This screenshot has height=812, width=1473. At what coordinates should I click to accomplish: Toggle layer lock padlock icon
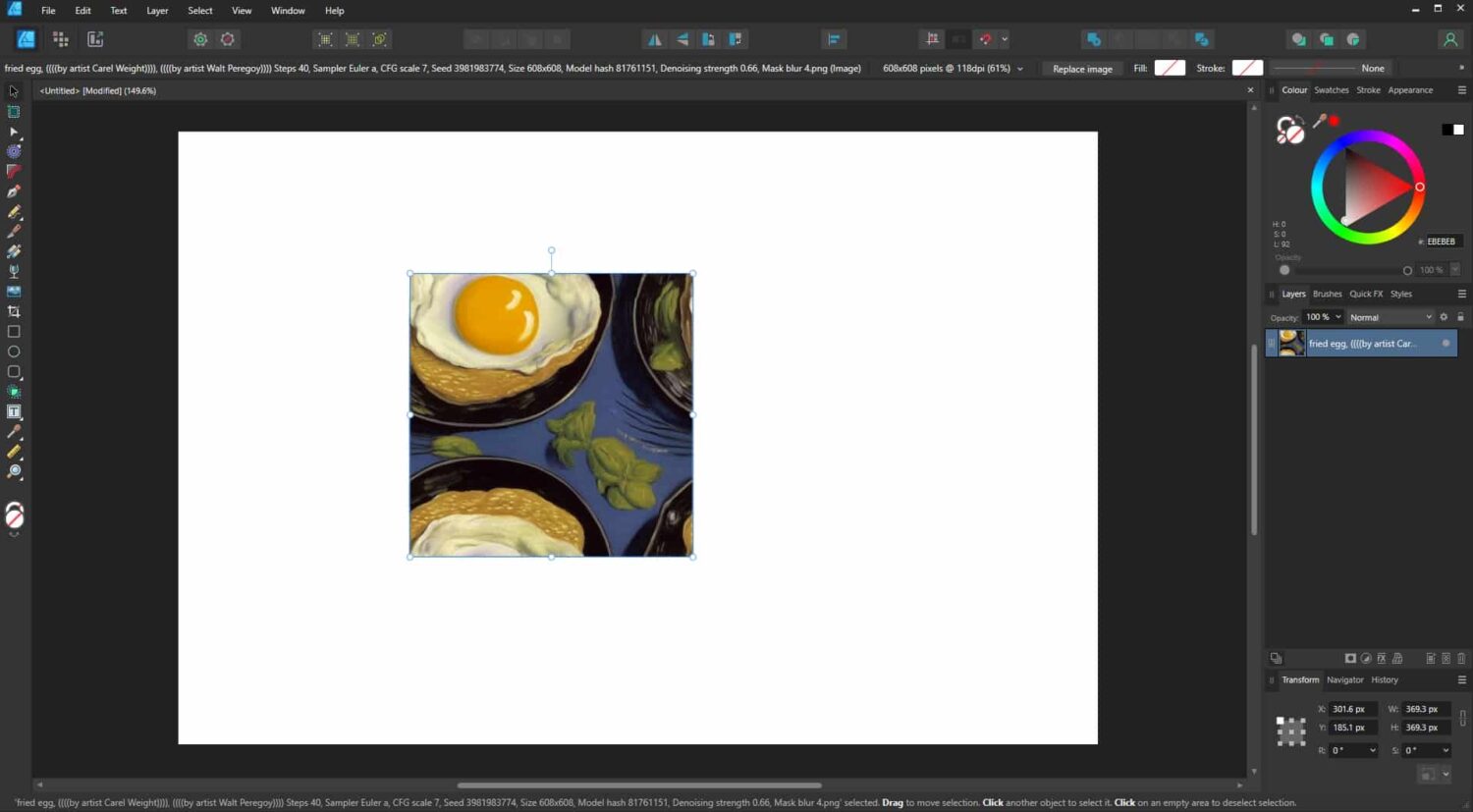[x=1460, y=317]
